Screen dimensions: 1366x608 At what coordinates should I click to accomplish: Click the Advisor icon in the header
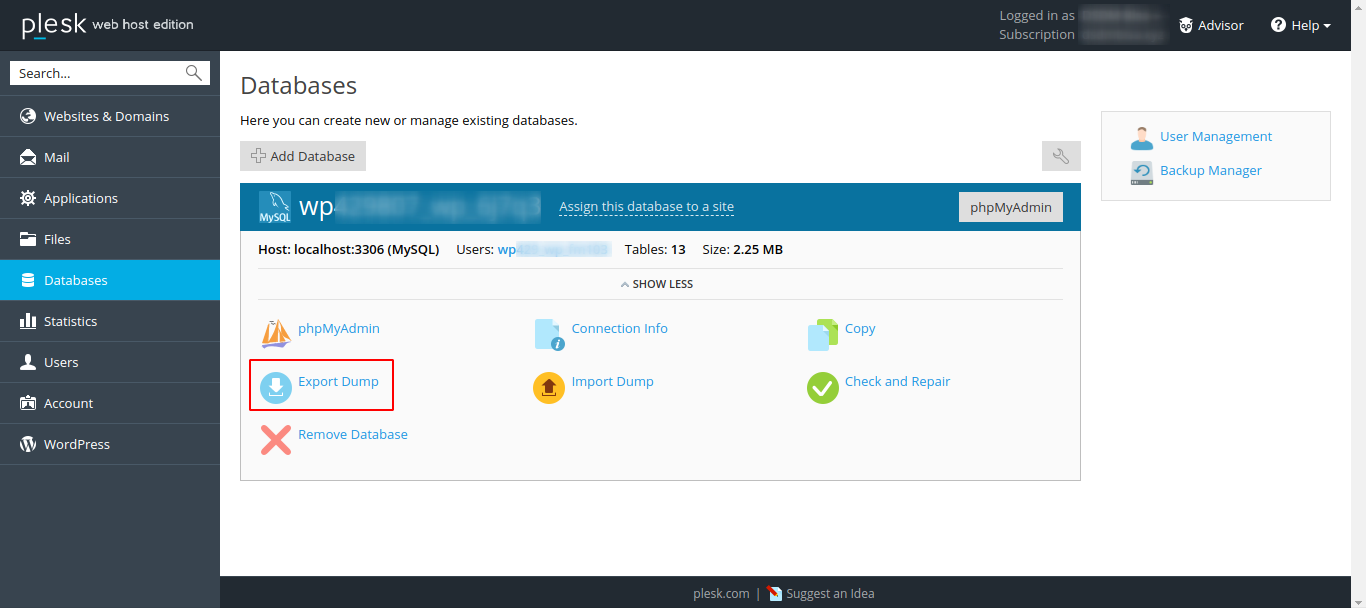1186,24
